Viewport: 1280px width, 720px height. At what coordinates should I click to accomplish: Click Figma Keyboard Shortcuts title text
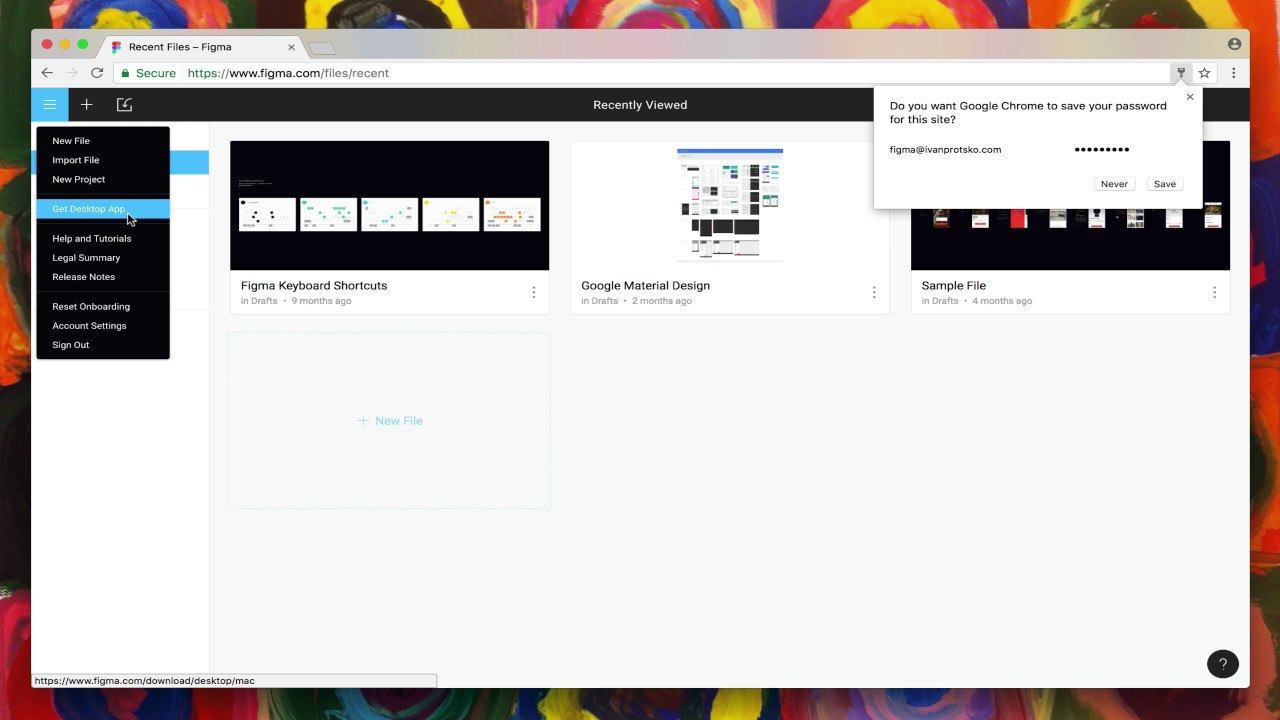coord(314,286)
